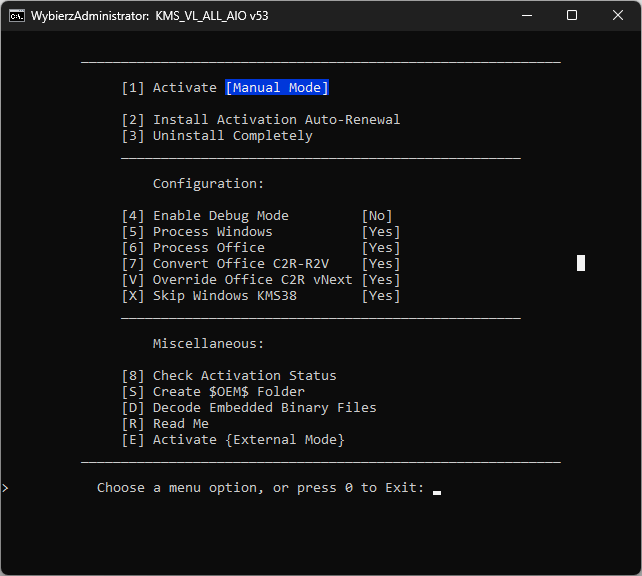This screenshot has height=576, width=642.
Task: Click 'Install Activation Auto-Renewal' line
Action: pos(276,120)
